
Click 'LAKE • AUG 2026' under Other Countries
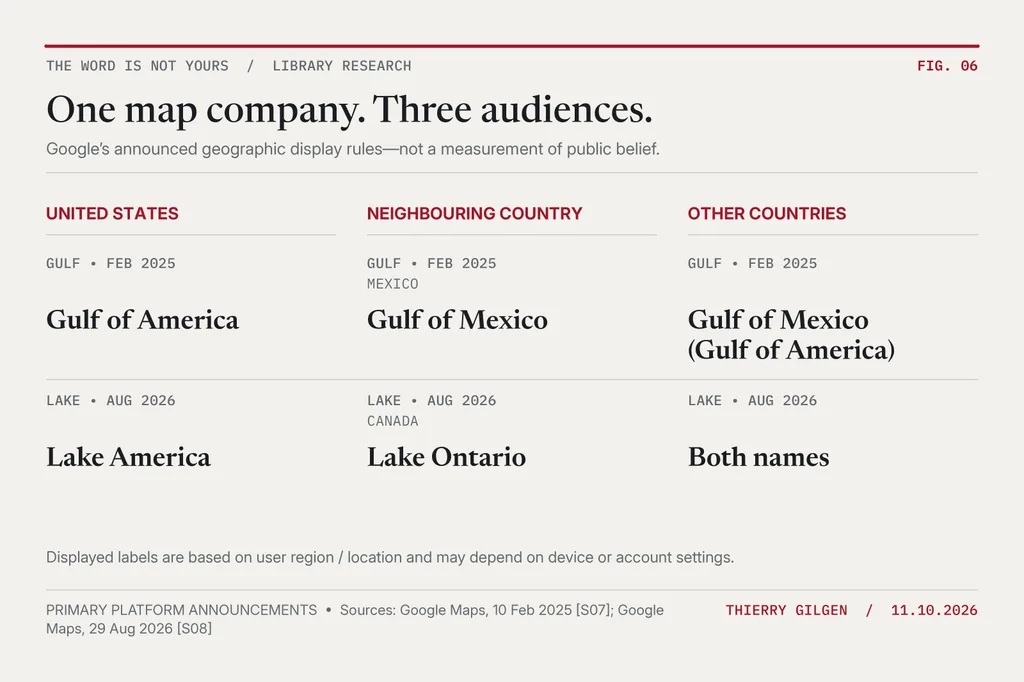pos(752,400)
